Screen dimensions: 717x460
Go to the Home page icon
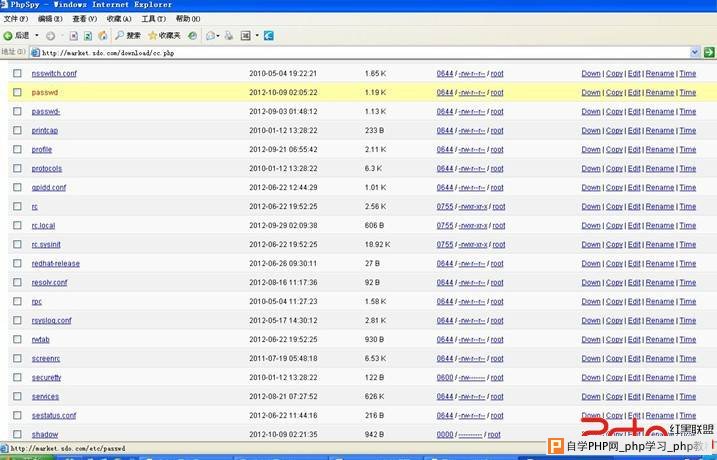pyautogui.click(x=103, y=36)
